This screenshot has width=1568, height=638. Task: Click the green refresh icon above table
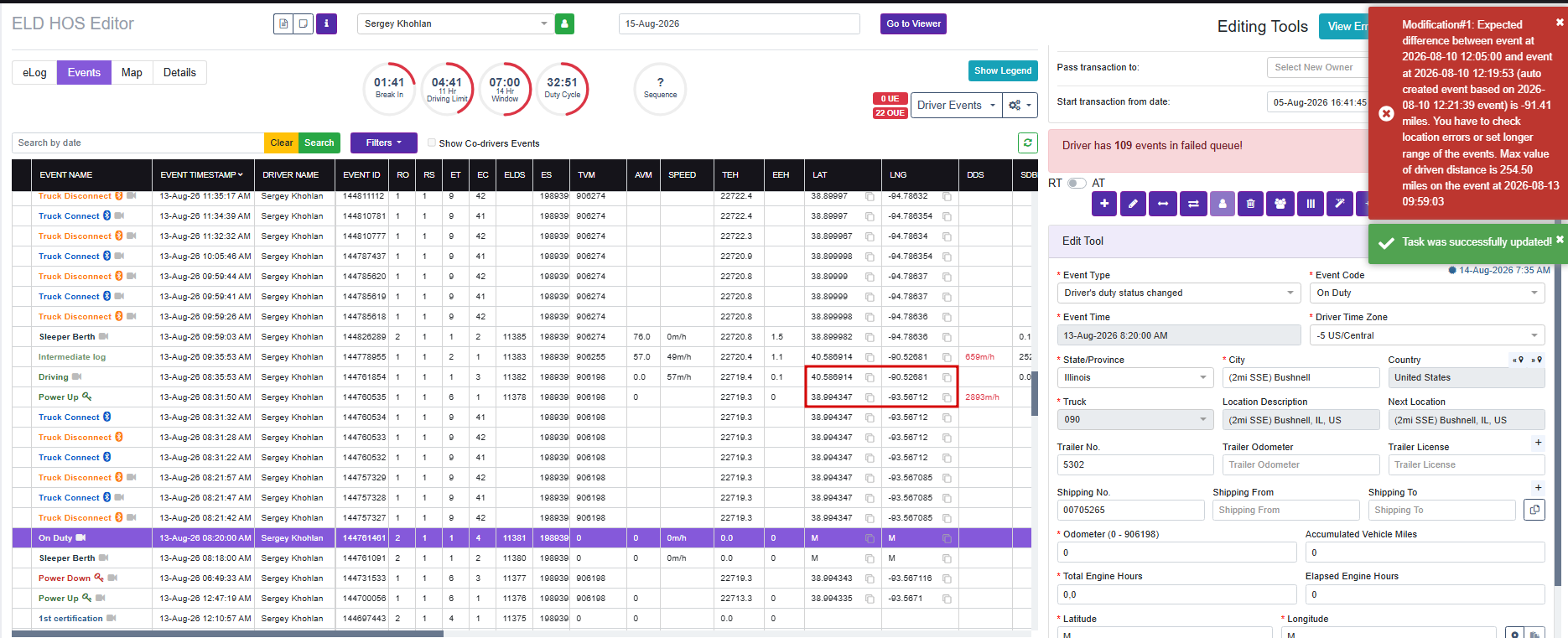click(1028, 143)
